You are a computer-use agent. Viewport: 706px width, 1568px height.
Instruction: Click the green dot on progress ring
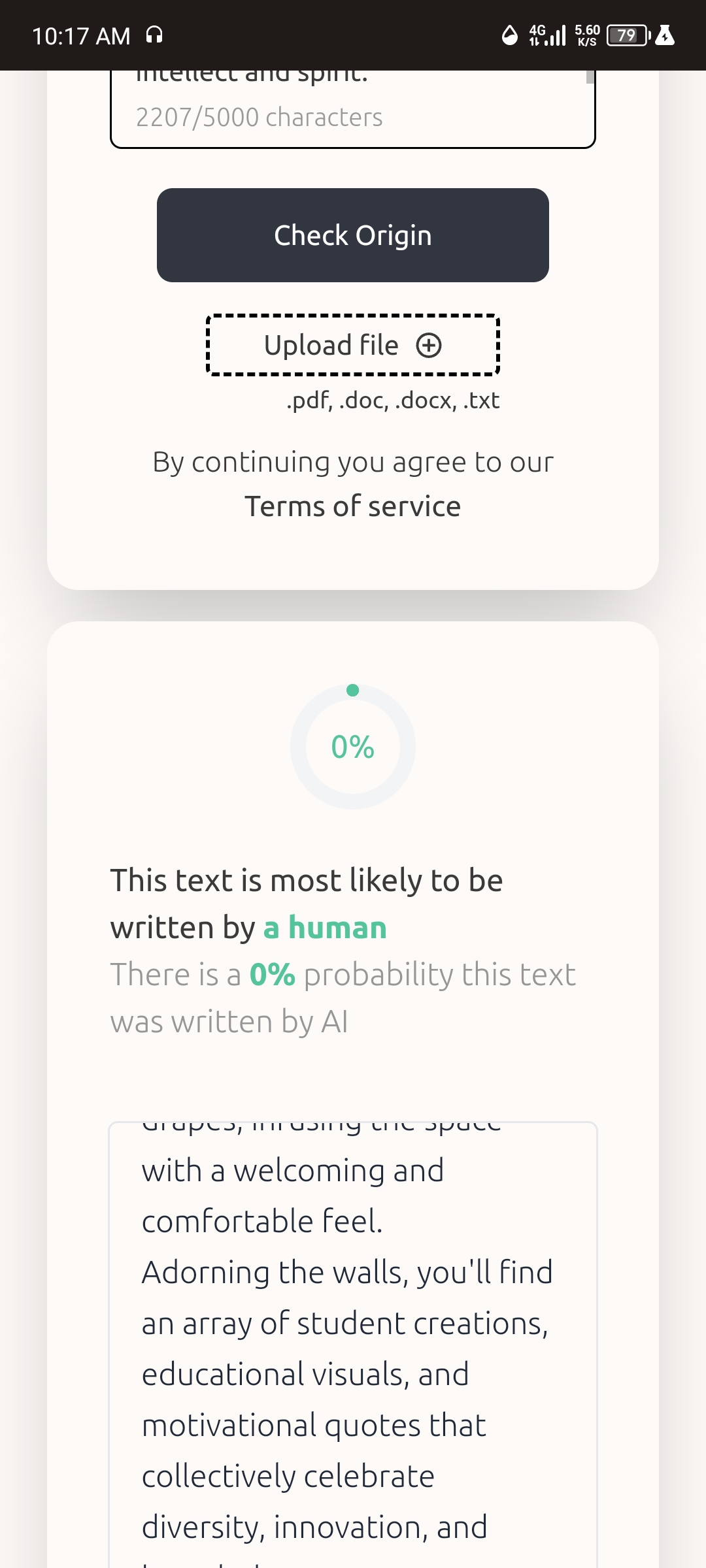pos(353,690)
